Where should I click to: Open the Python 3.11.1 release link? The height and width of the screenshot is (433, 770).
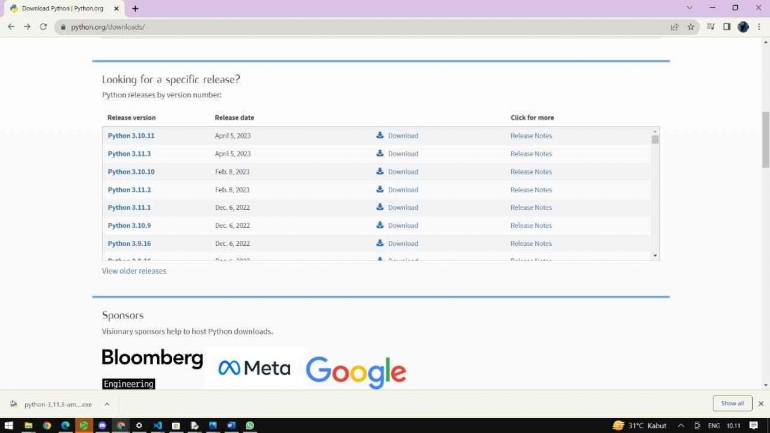[129, 207]
